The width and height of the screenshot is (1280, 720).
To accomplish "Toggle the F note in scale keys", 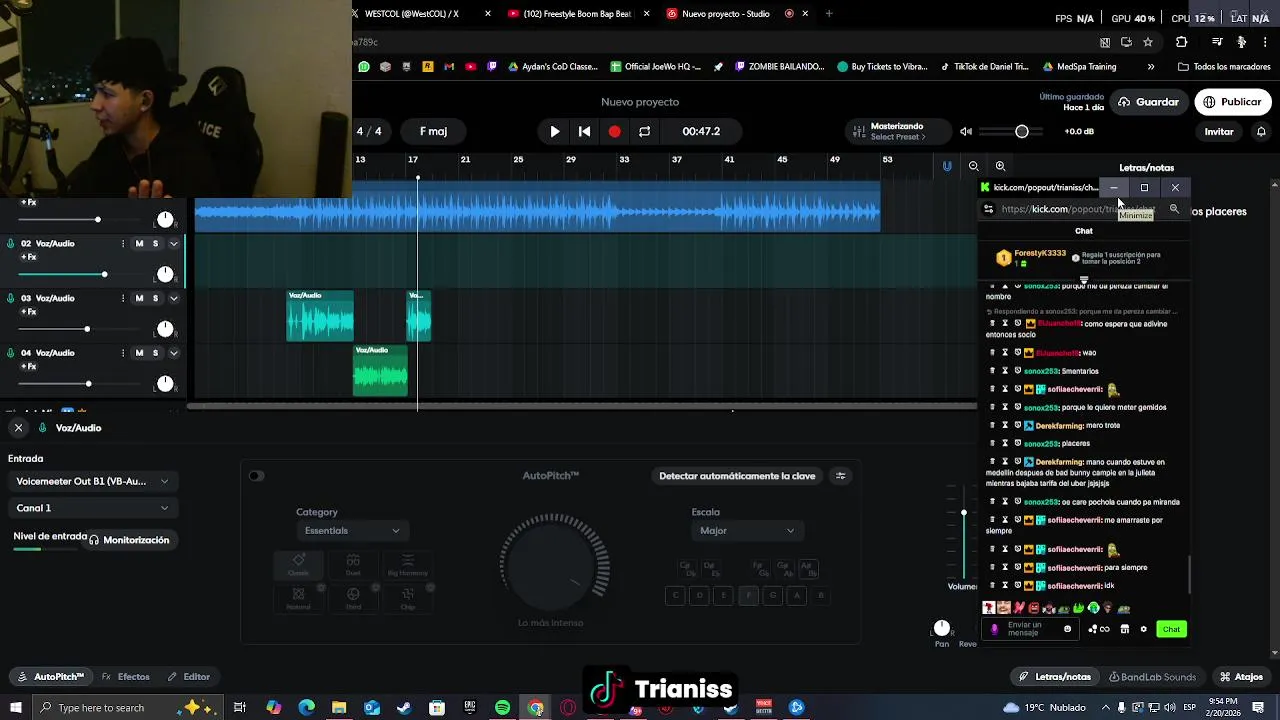I will tap(748, 595).
